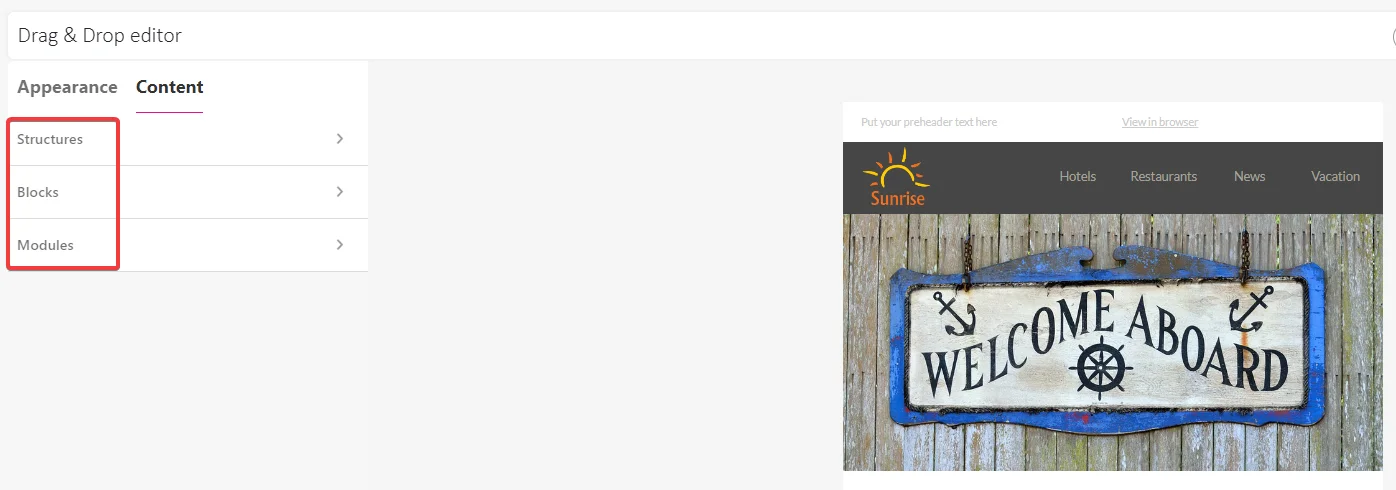Expand Blocks using its chevron arrow
1396x490 pixels.
[x=340, y=192]
